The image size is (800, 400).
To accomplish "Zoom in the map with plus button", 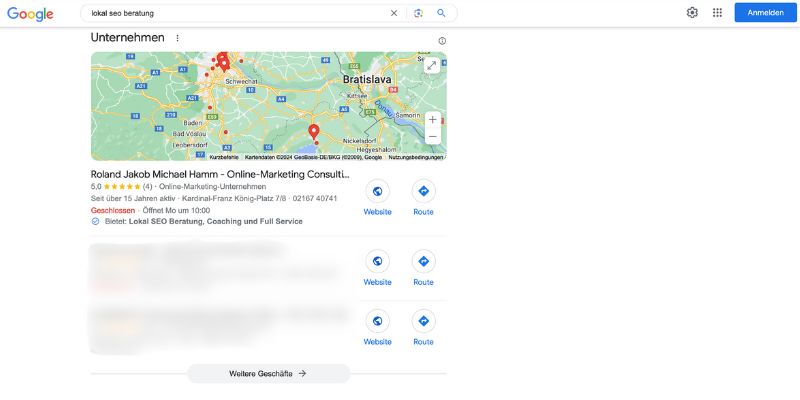I will (433, 120).
